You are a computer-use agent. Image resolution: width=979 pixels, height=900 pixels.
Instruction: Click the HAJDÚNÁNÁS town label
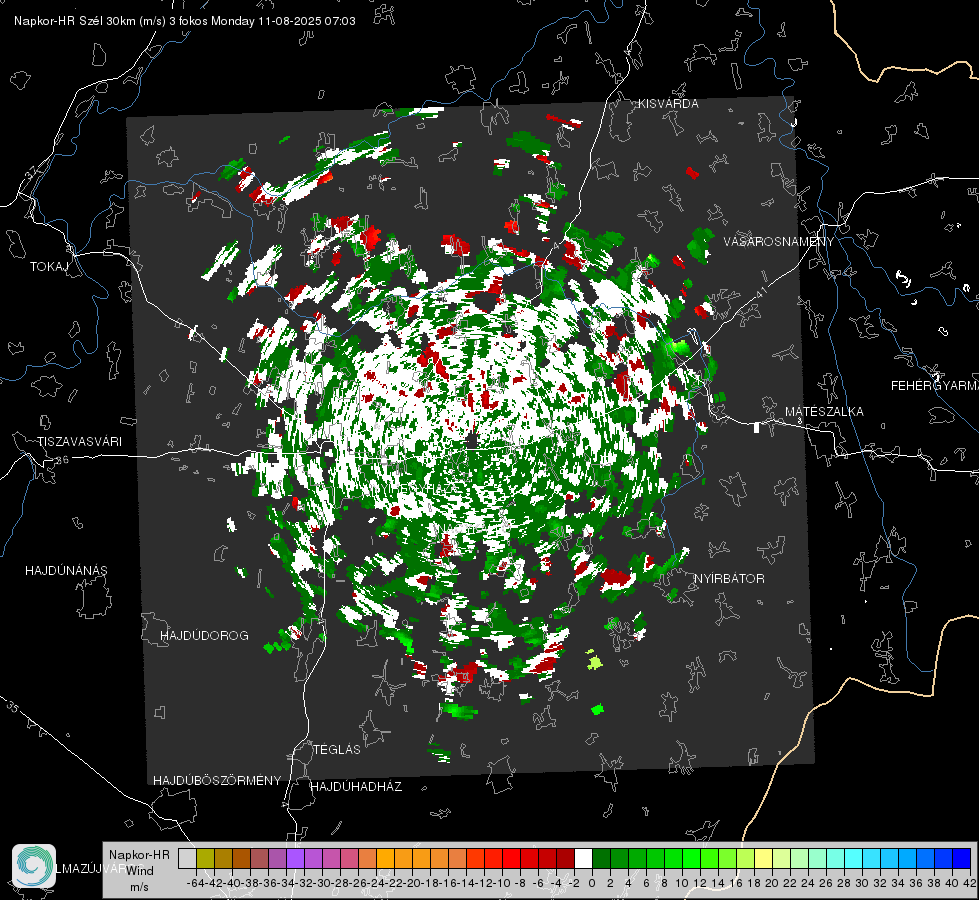point(66,570)
